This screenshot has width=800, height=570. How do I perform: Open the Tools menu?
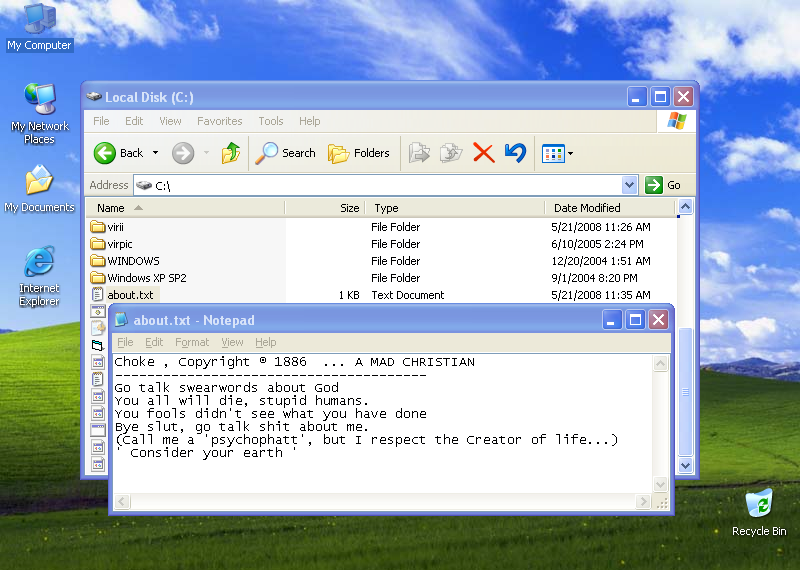pos(270,121)
